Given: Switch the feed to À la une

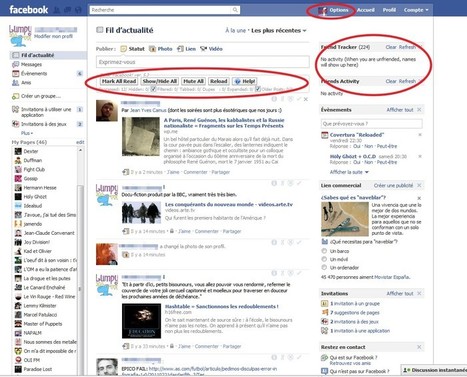Looking at the screenshot, I should [x=235, y=30].
